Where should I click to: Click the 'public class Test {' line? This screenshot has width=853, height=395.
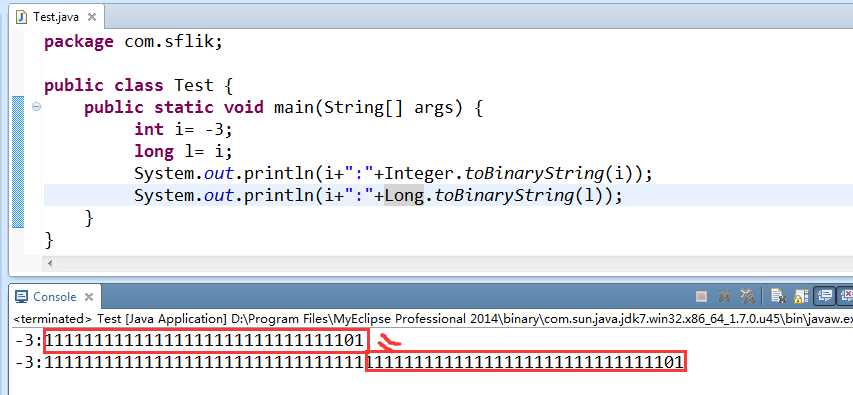click(x=138, y=85)
